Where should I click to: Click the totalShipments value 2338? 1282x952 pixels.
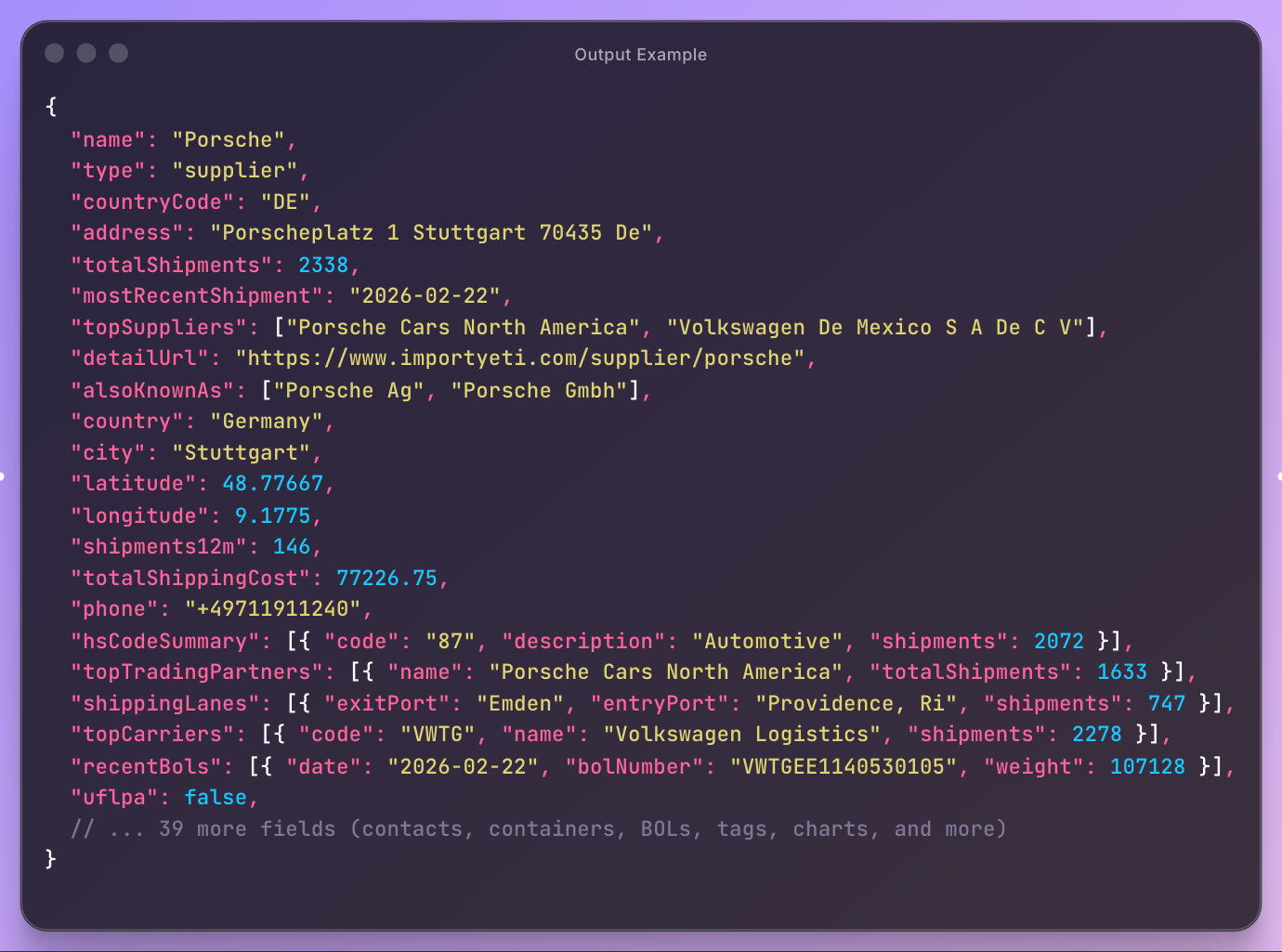point(323,266)
